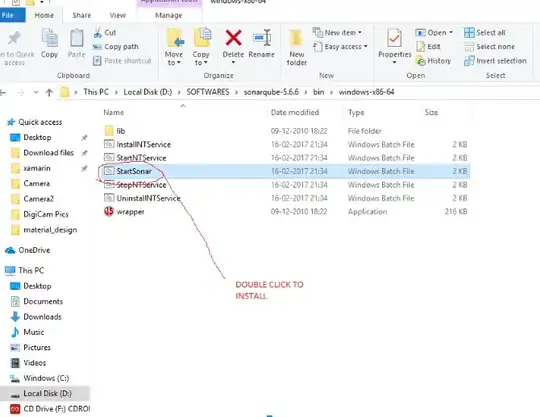This screenshot has height=417, width=540.
Task: Open Windows (C:) drive in sidebar
Action: [x=46, y=378]
